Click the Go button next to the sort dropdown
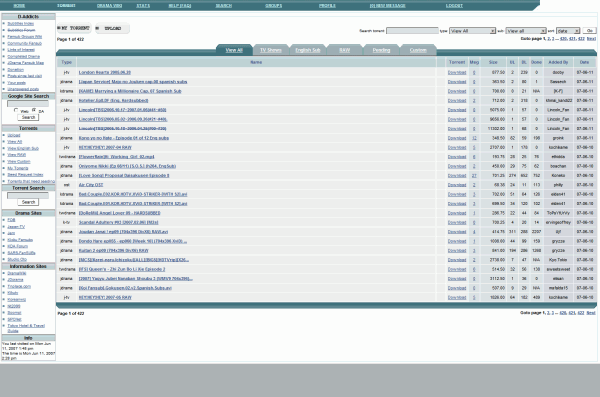 tap(590, 31)
